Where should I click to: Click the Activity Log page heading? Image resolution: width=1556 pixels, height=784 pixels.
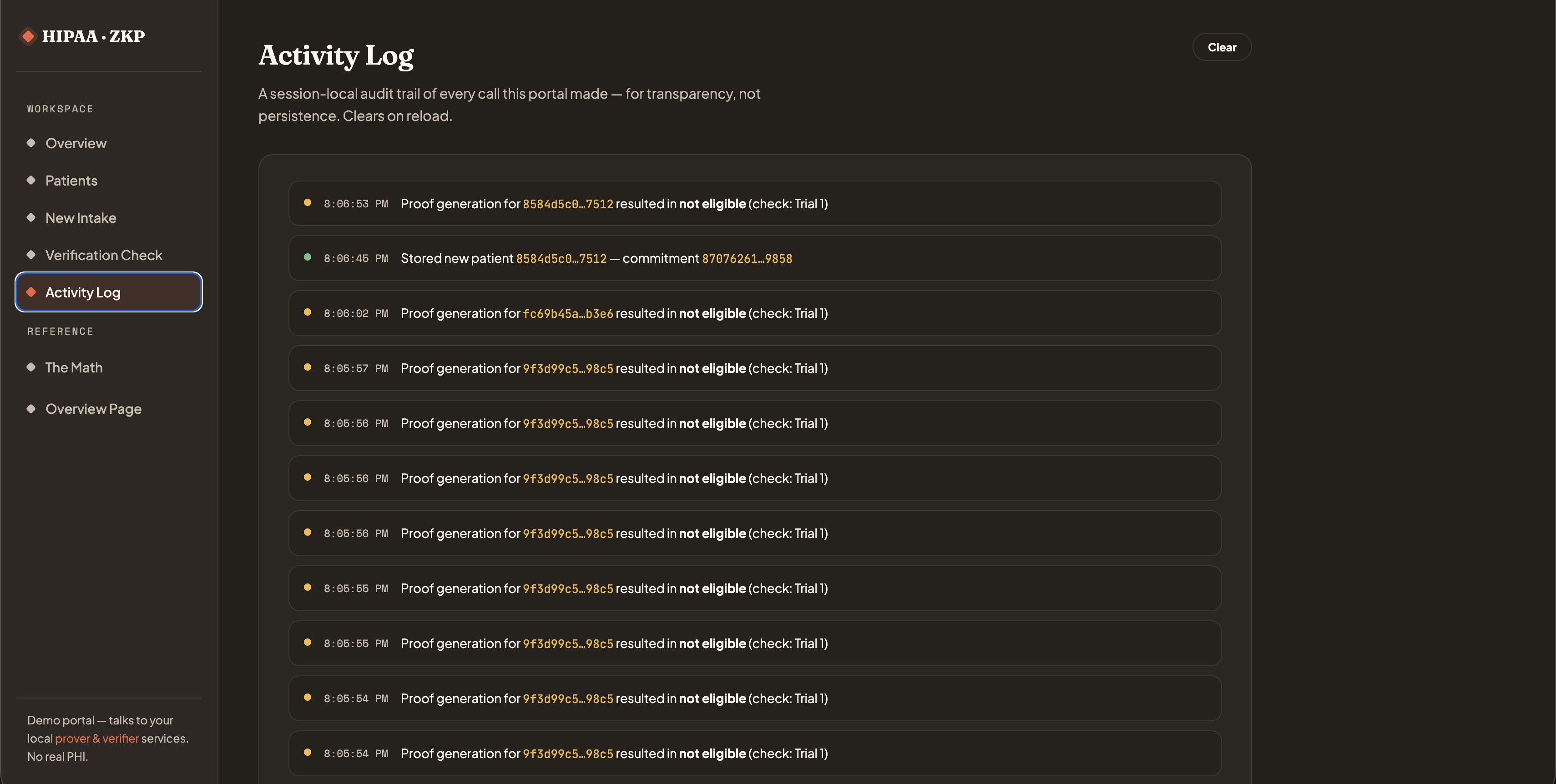point(336,55)
